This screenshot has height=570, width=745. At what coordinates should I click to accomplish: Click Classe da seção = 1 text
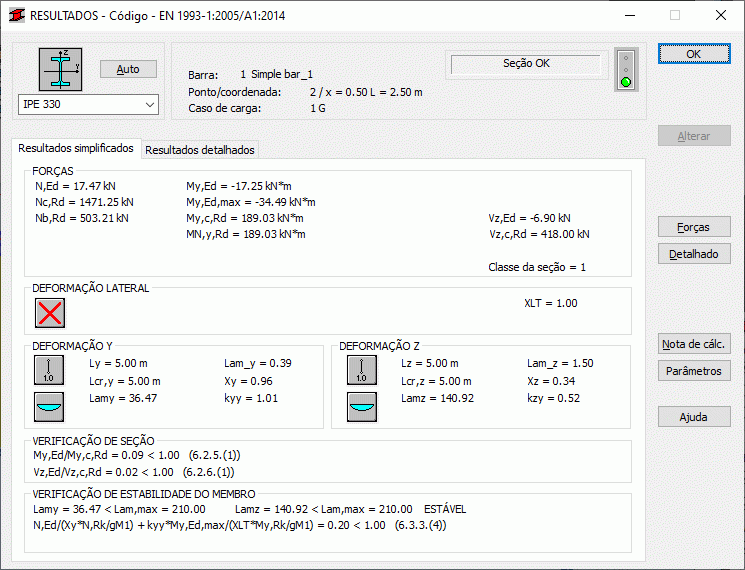click(537, 267)
